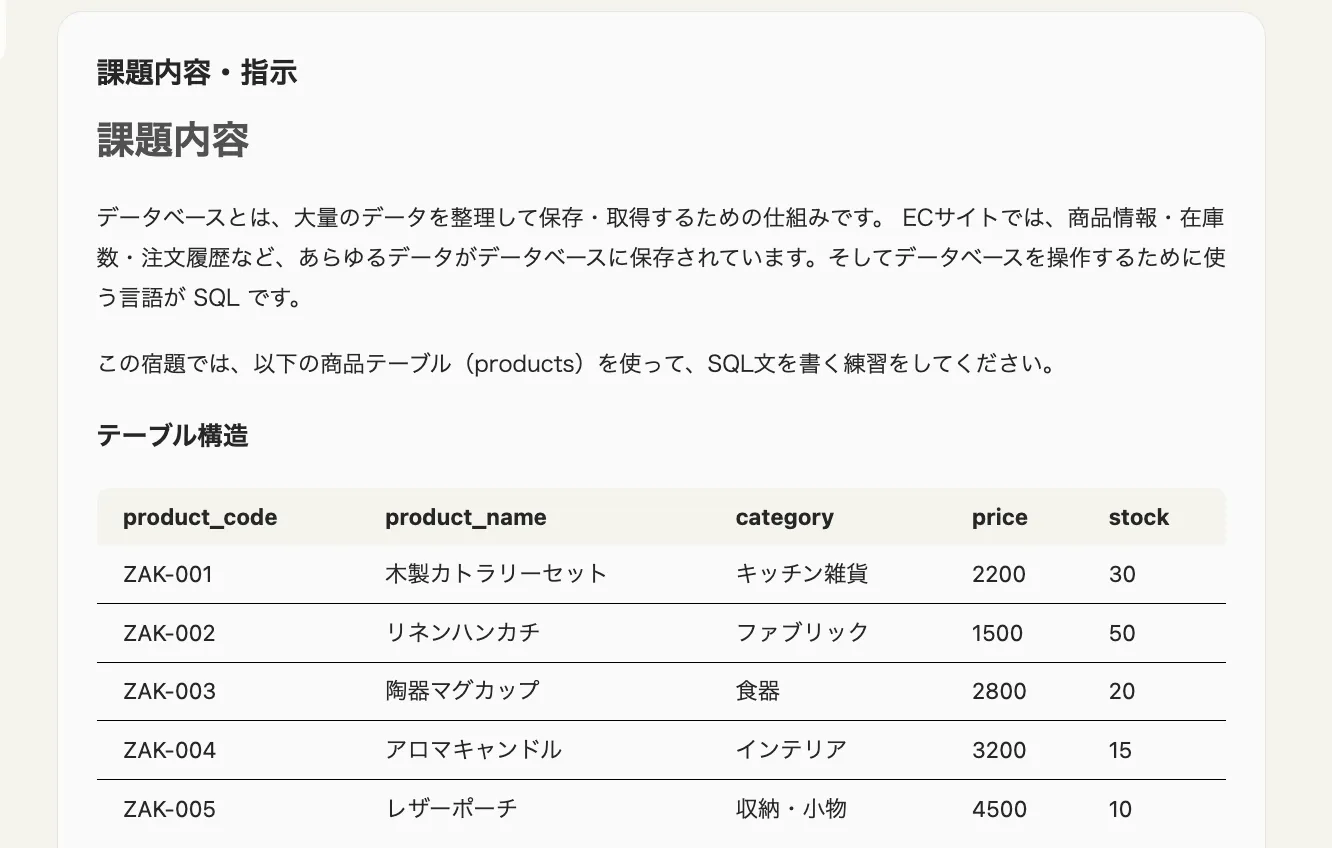Click the インテリア category cell
The image size is (1332, 848).
coord(791,750)
